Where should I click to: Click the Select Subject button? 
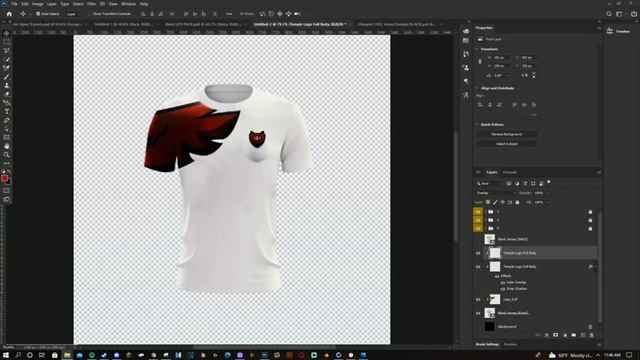(507, 144)
